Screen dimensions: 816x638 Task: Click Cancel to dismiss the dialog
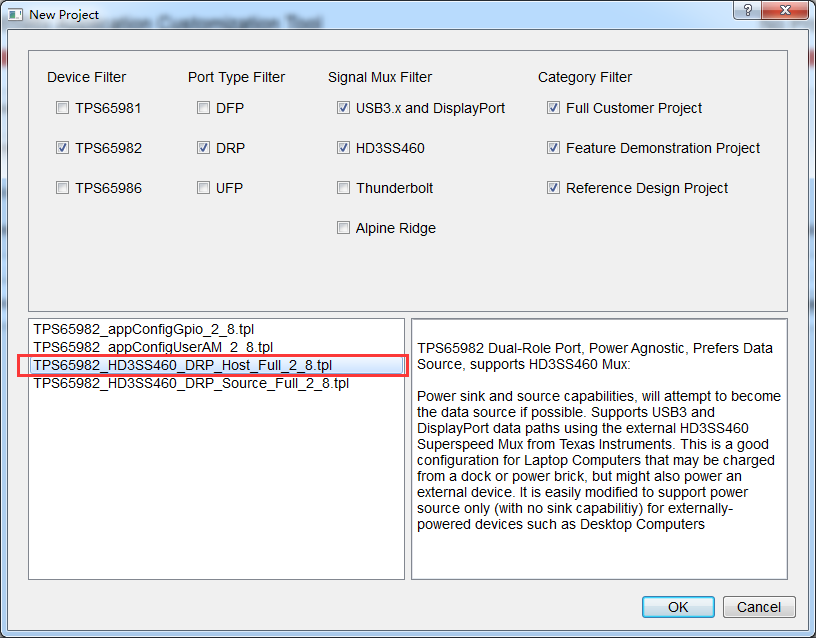(x=759, y=607)
